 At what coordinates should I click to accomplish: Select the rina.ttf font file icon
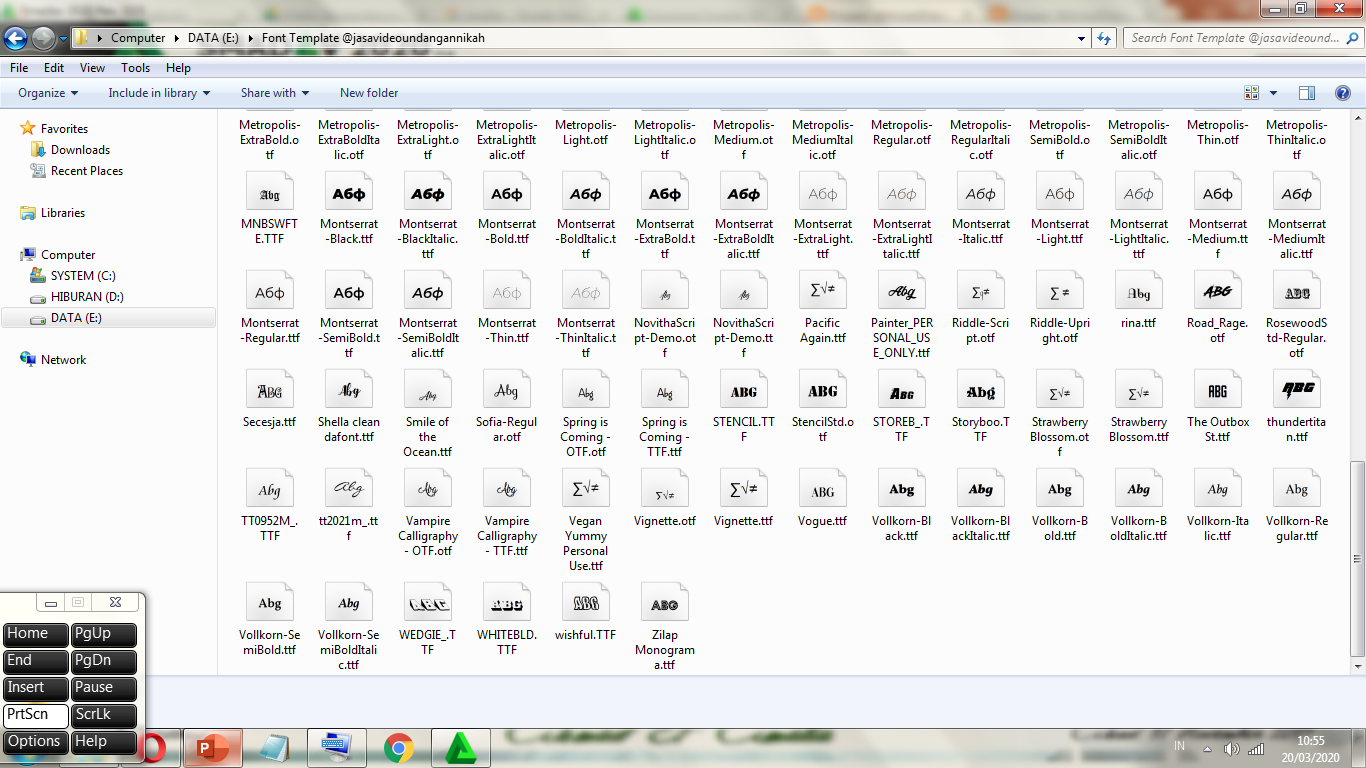pos(1139,291)
